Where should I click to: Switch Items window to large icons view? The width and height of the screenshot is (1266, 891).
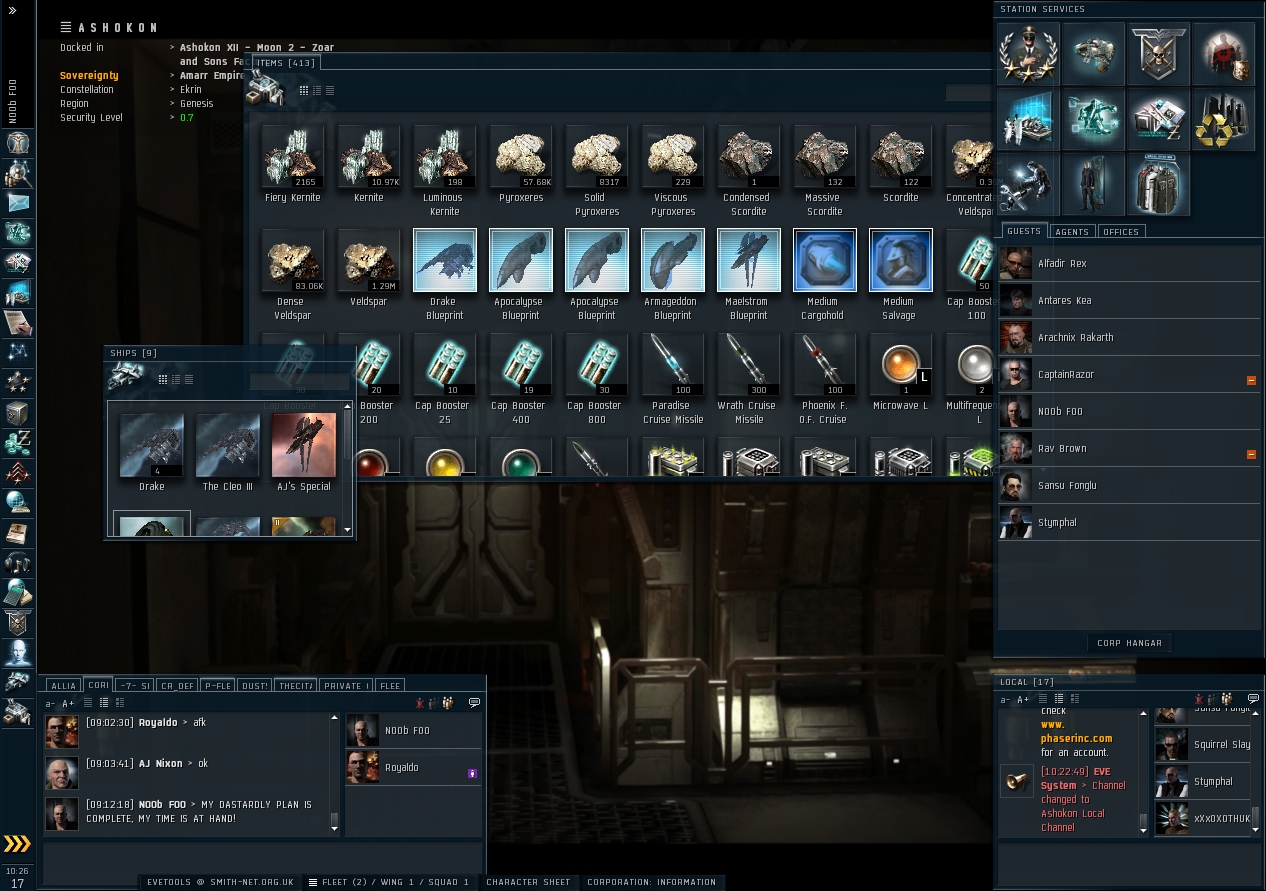coord(304,91)
